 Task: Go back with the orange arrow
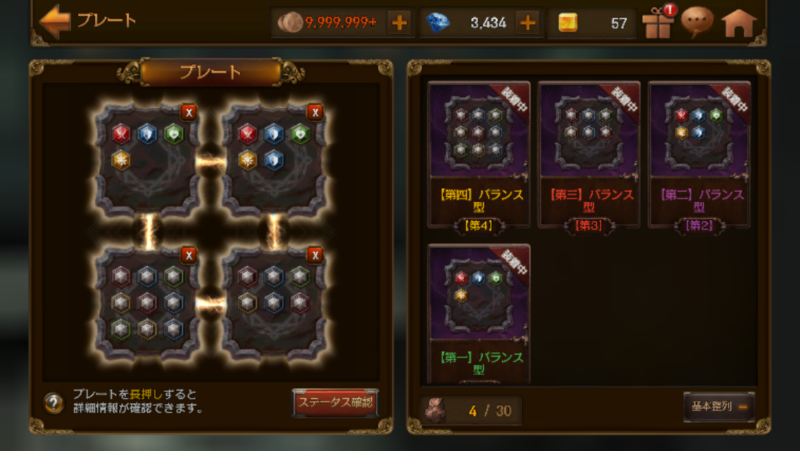(55, 21)
